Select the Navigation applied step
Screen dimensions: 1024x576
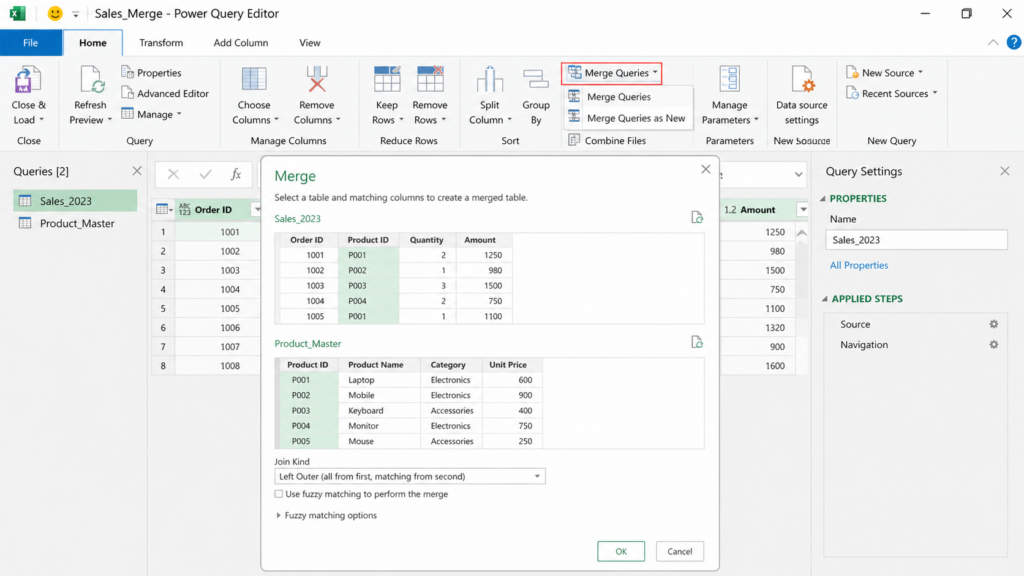tap(863, 344)
